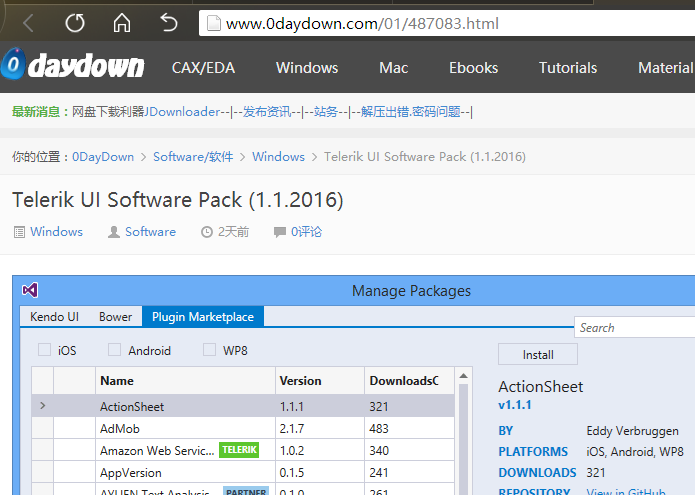Image resolution: width=695 pixels, height=495 pixels.
Task: Select the AppVersion package row
Action: pyautogui.click(x=243, y=472)
